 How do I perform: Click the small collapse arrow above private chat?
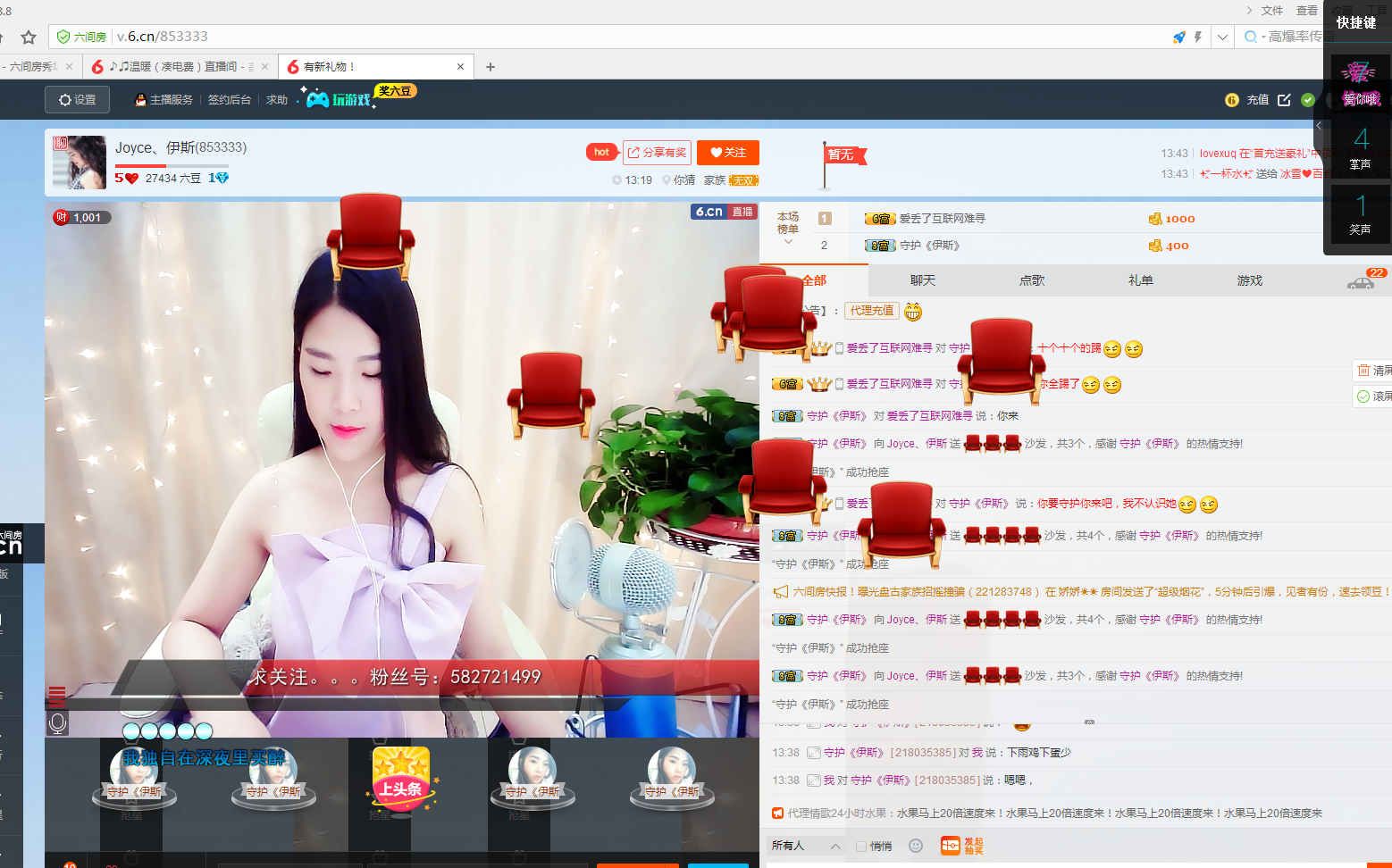1089,722
